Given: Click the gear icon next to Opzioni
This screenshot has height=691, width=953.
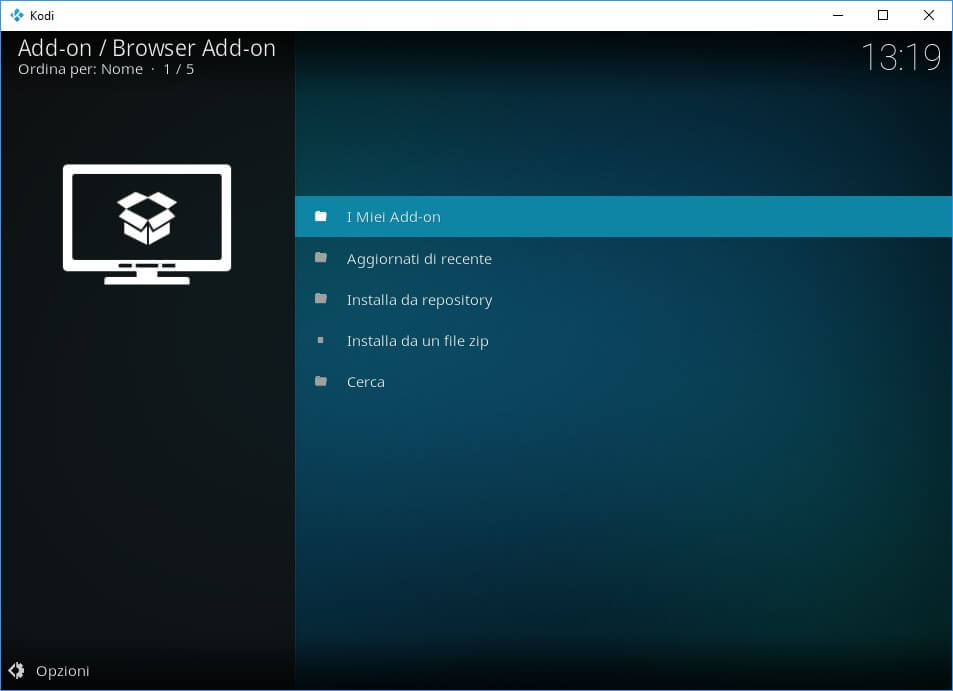Looking at the screenshot, I should (16, 670).
